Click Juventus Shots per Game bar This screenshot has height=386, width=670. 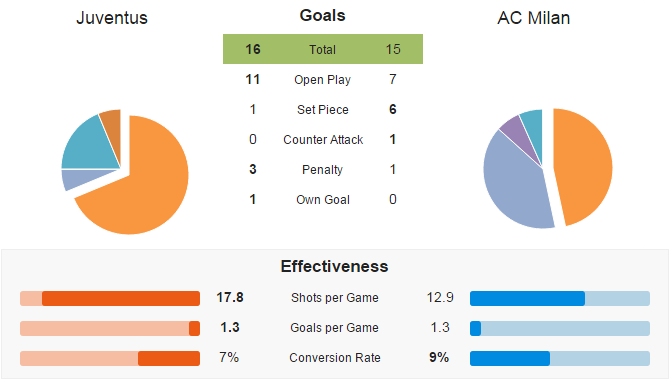click(110, 298)
